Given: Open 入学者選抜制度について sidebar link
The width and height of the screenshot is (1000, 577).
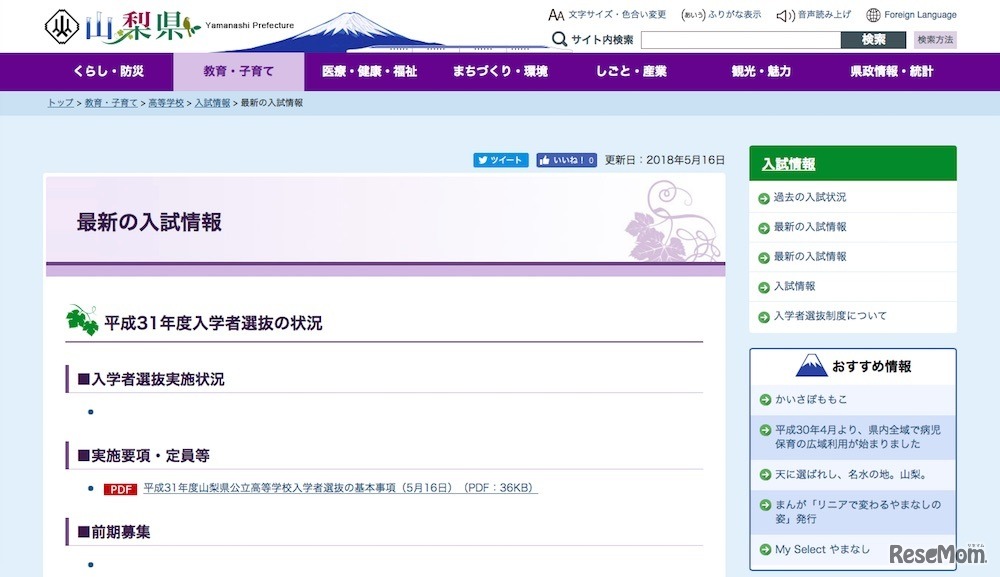Looking at the screenshot, I should (x=829, y=316).
